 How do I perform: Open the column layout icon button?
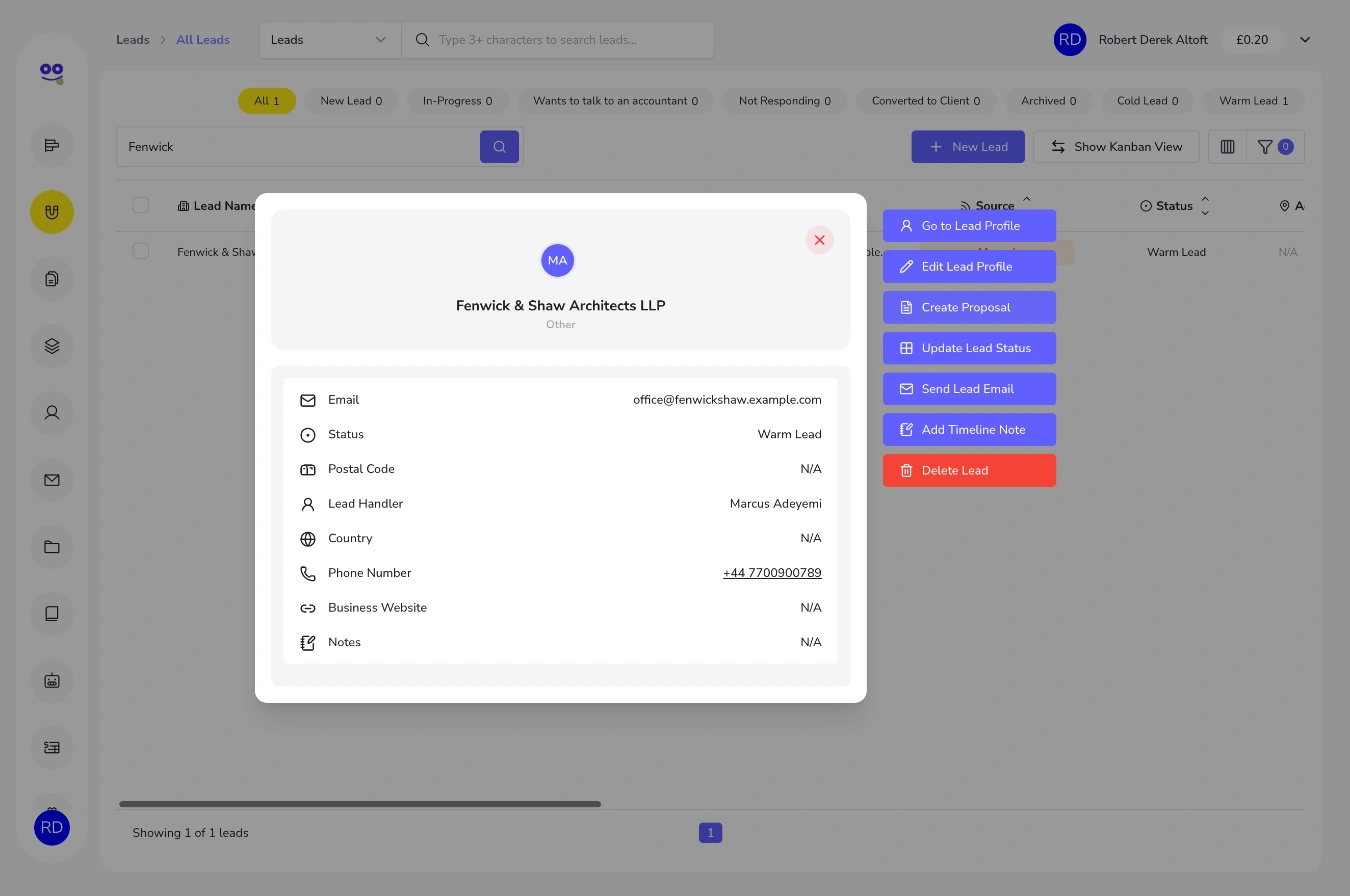(x=1227, y=147)
